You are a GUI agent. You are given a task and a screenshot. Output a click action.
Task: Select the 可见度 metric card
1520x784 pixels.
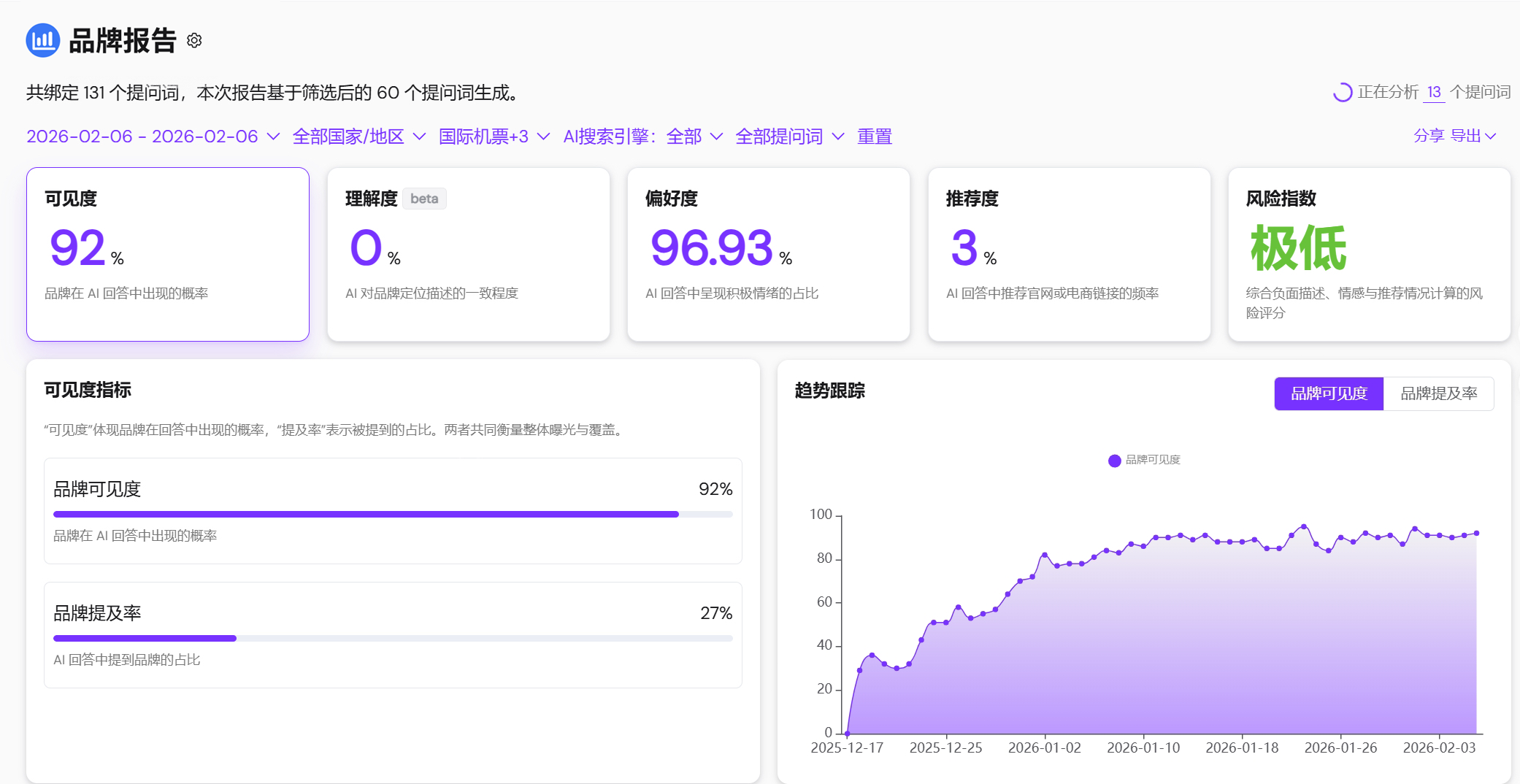(168, 254)
